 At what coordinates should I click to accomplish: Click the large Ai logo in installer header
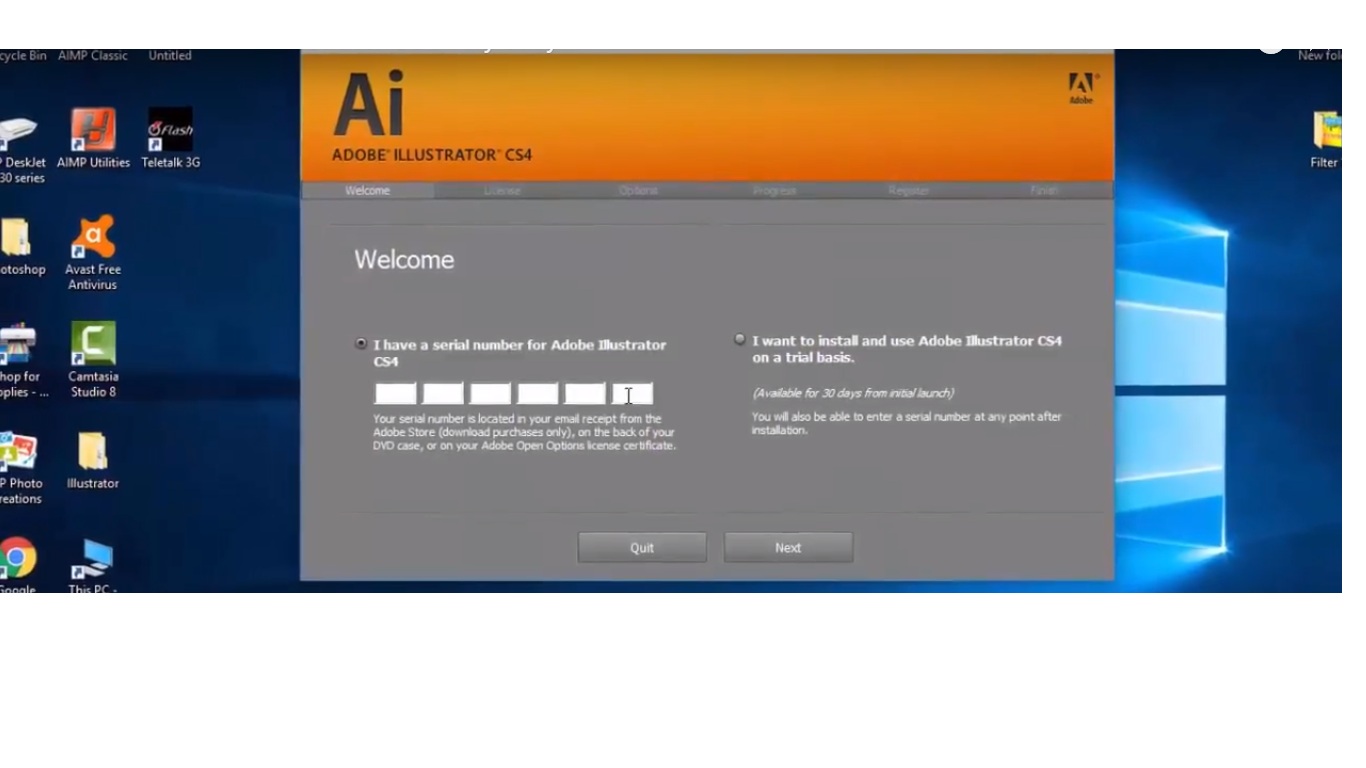[x=369, y=105]
